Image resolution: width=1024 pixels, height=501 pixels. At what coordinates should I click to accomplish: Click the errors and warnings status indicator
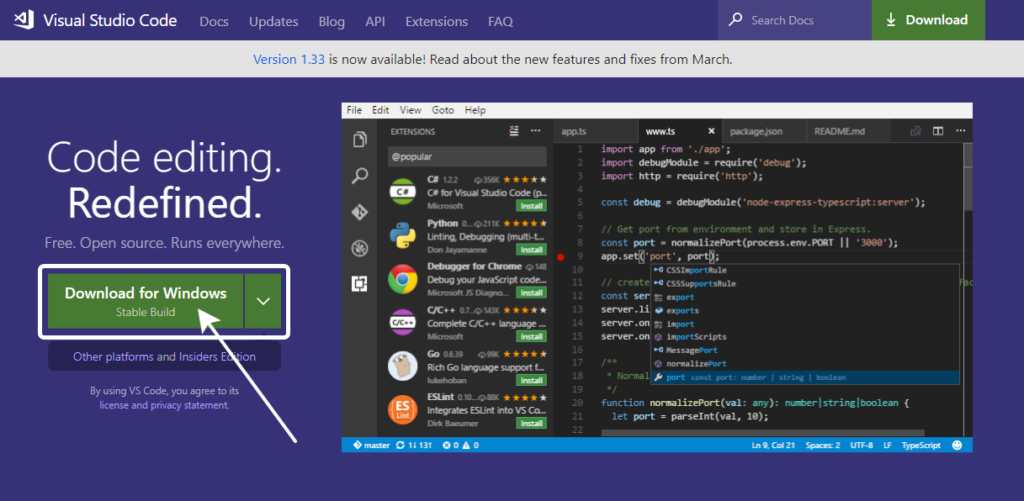click(460, 445)
